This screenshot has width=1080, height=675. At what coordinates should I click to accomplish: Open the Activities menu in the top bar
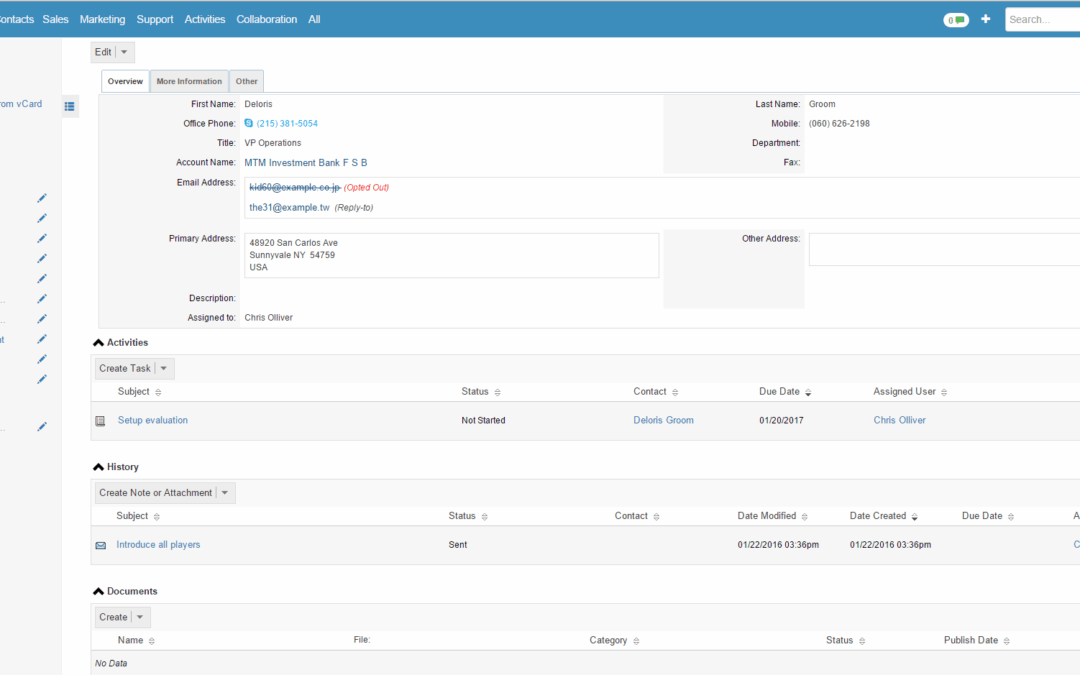point(205,19)
